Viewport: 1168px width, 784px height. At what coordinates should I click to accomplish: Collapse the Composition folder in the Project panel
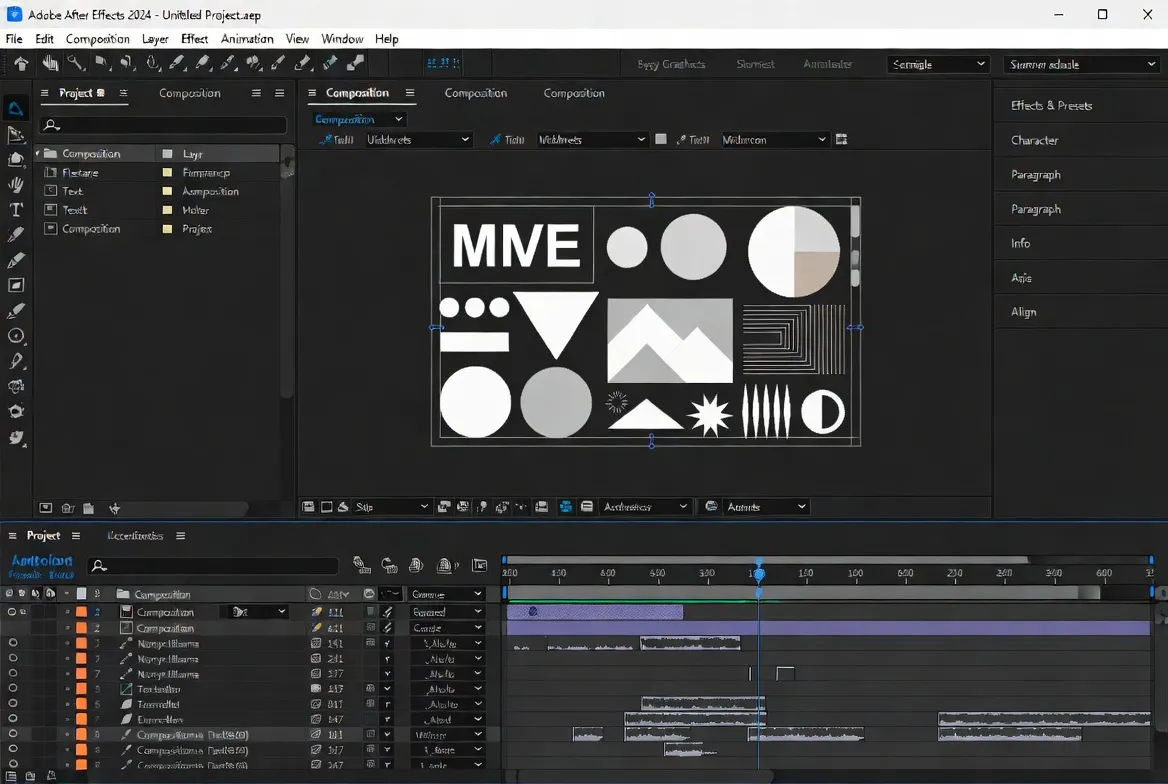[x=37, y=154]
